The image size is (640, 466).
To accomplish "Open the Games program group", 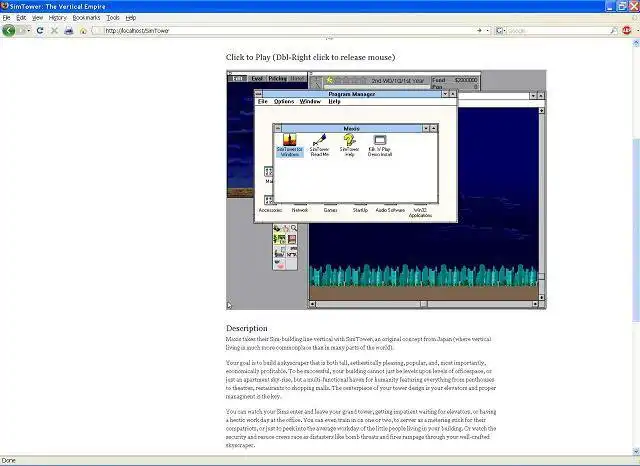I will pos(330,210).
